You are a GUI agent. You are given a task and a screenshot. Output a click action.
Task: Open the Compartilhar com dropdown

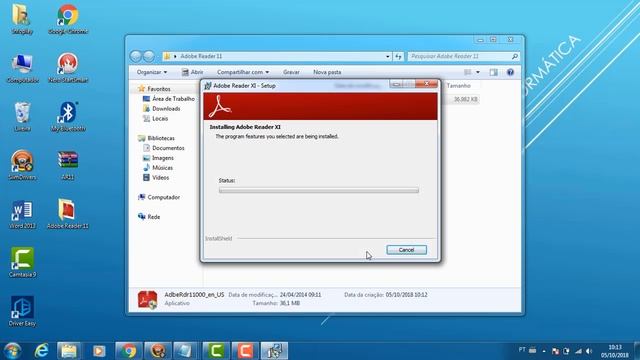(243, 72)
